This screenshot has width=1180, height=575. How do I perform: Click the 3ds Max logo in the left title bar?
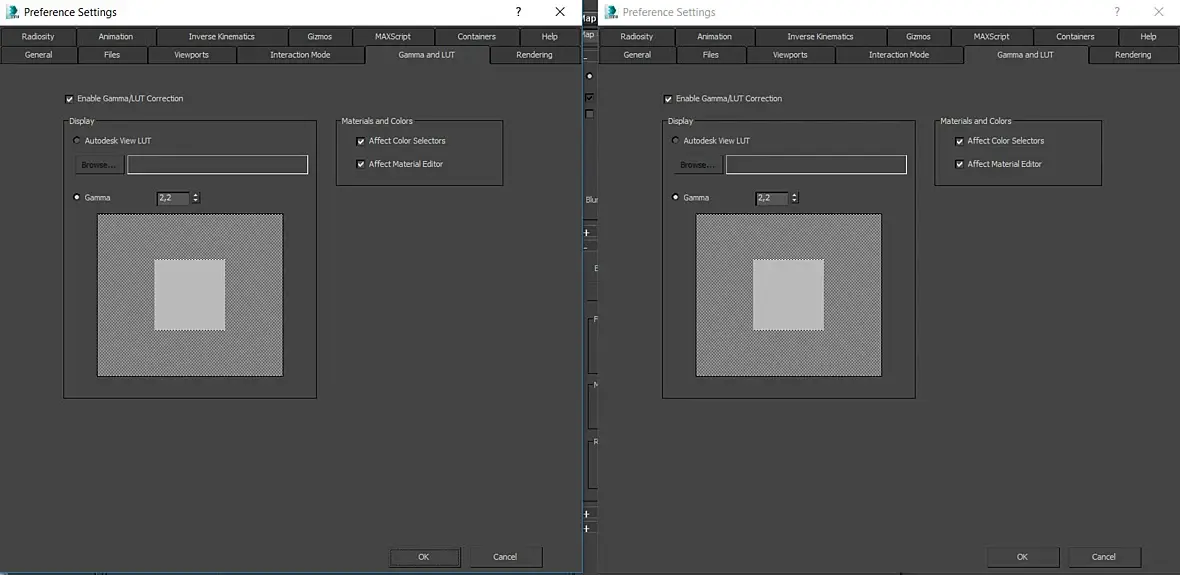(11, 12)
